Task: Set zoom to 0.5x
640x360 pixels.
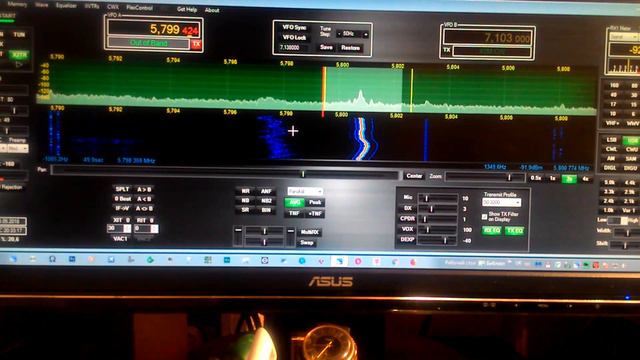Action: pyautogui.click(x=536, y=178)
